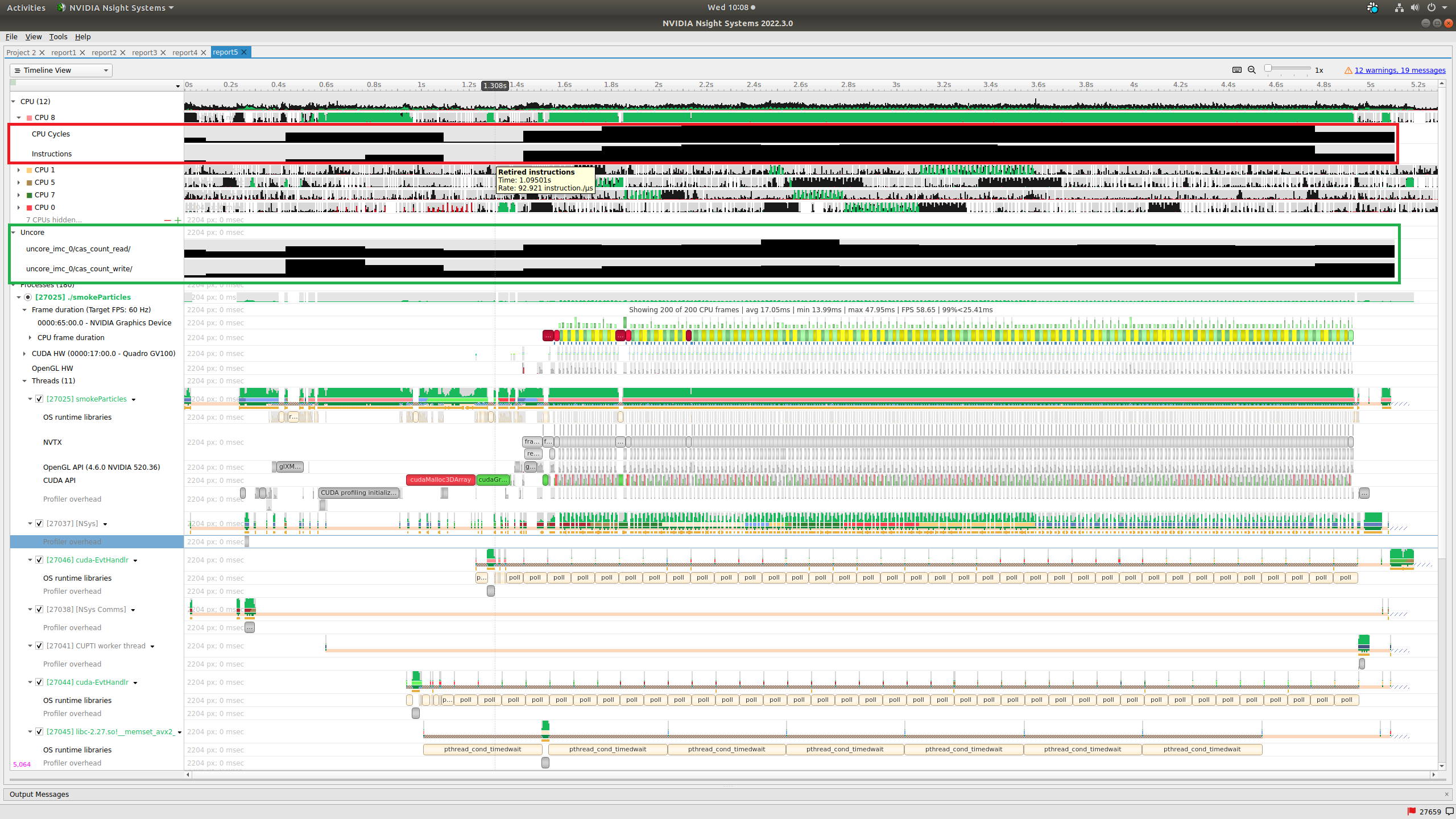Screen dimensions: 1456x819
Task: Click the NVIDIA Nsight Systems logo icon
Action: (61, 8)
